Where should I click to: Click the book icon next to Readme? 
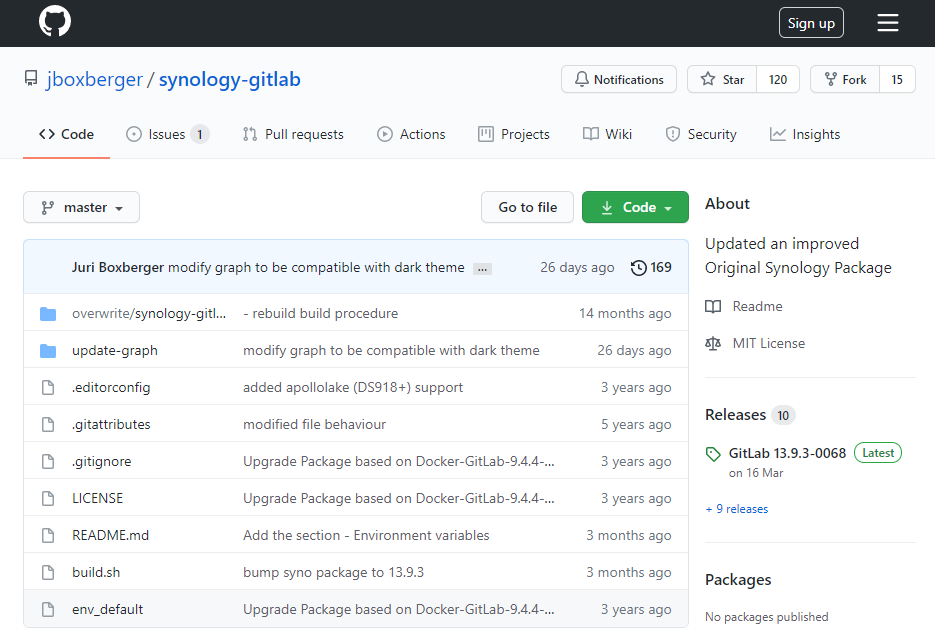click(713, 307)
